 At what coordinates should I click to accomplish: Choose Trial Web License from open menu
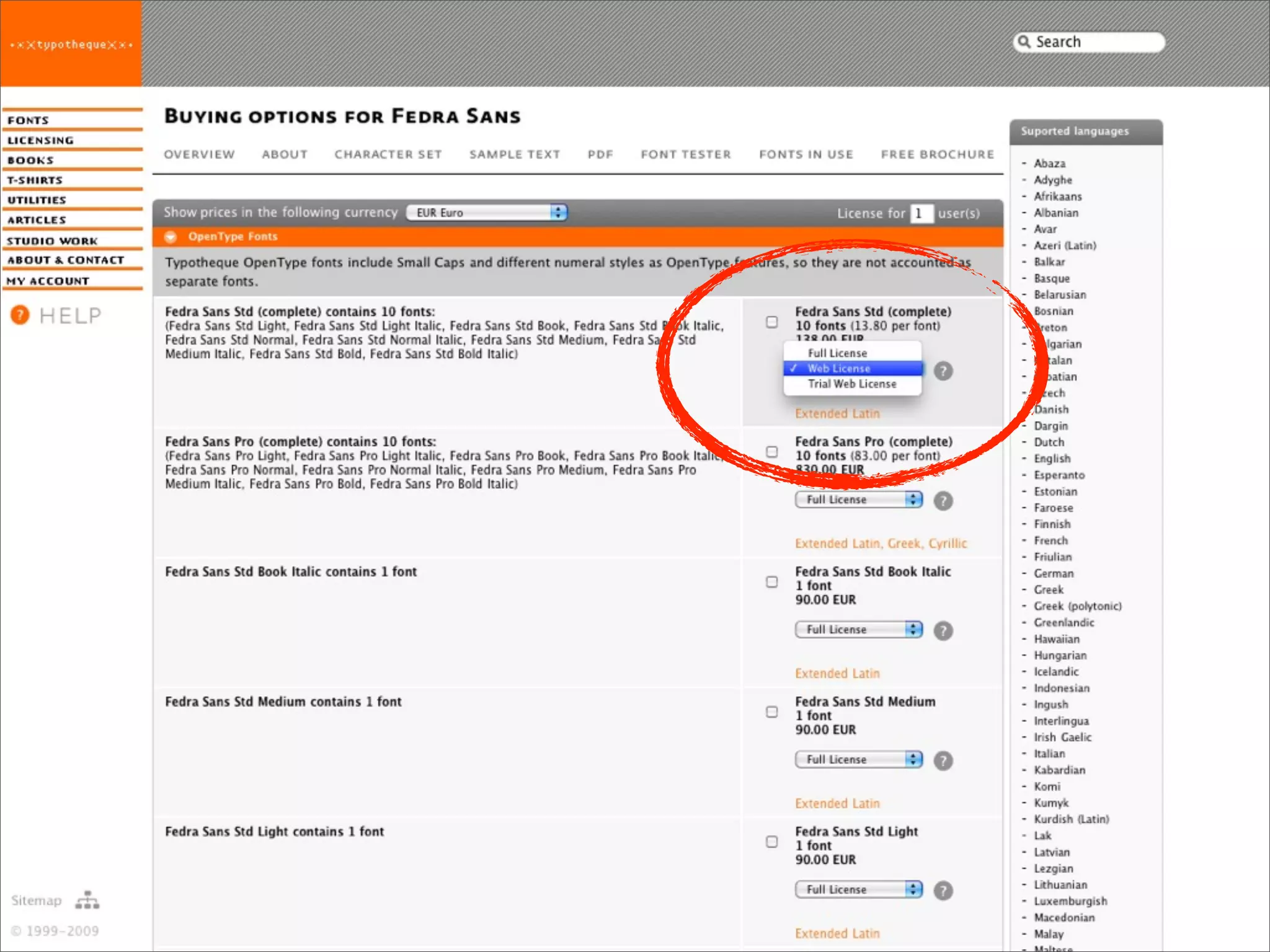[852, 384]
